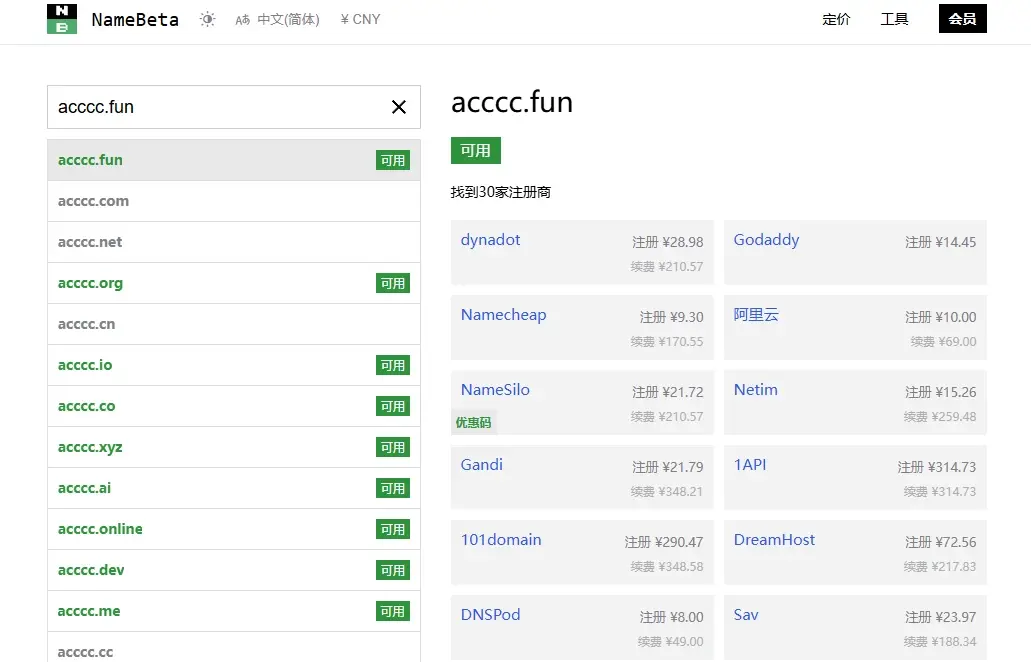Screen dimensions: 1031x662
Task: Open the NameSilo registrar link
Action: (x=495, y=390)
